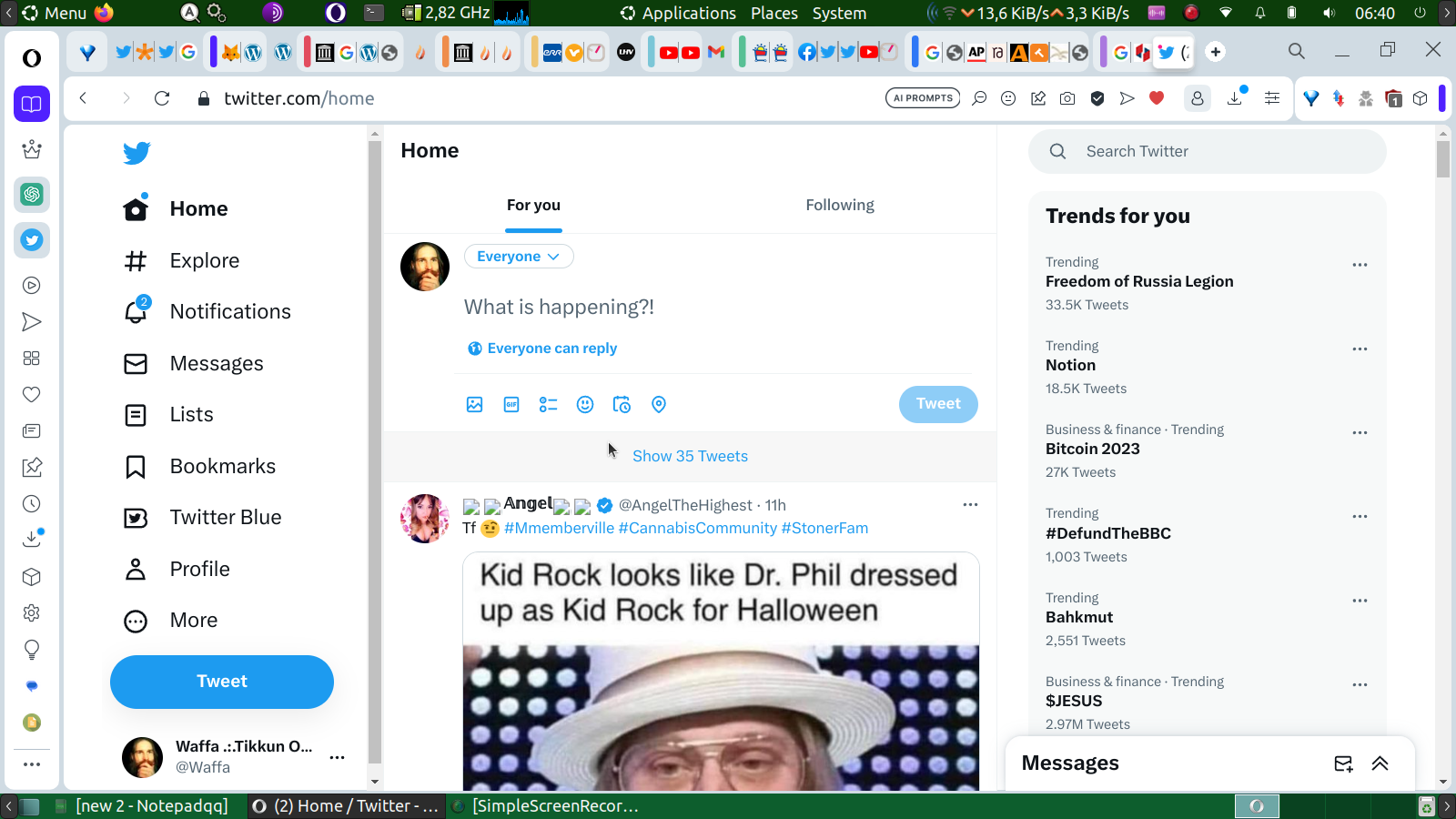Screen dimensions: 1456x819
Task: Open the #Mmemberville hashtag
Action: point(559,529)
